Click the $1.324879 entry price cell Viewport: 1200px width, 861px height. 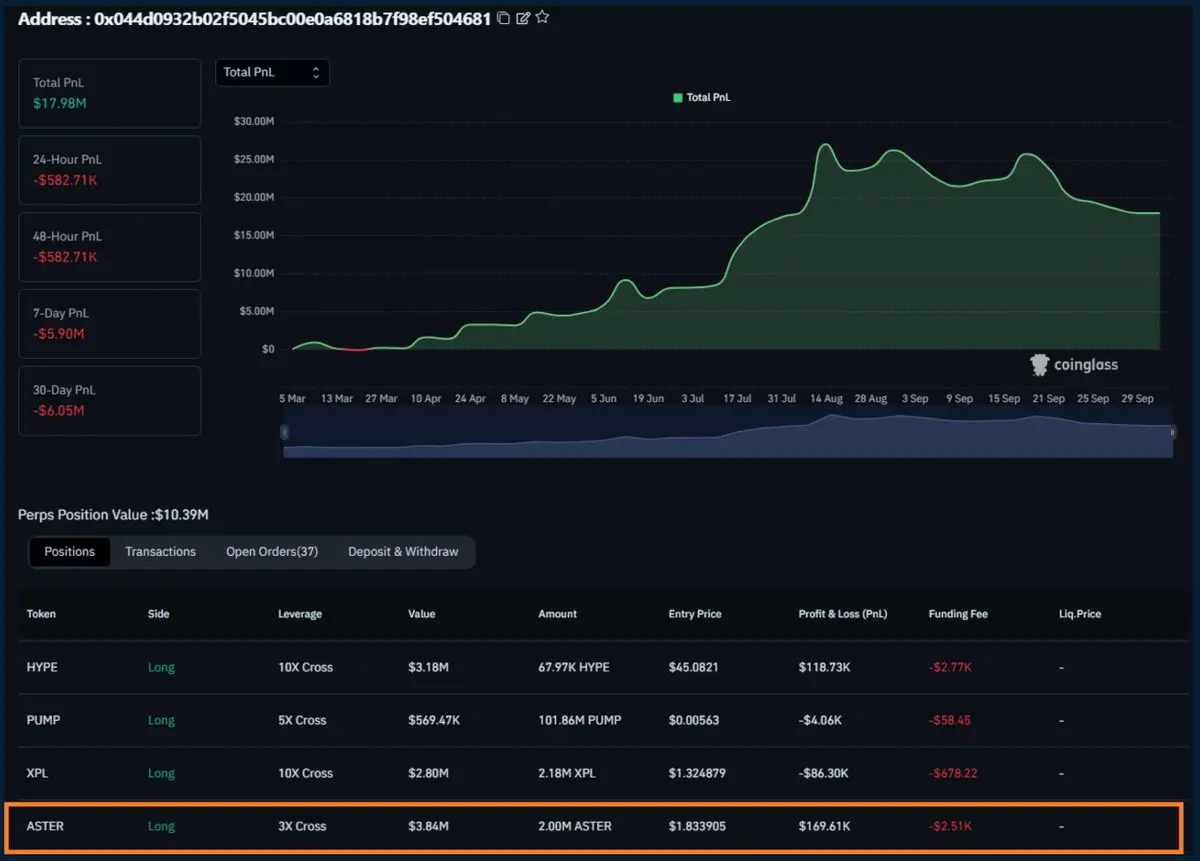pyautogui.click(x=697, y=773)
